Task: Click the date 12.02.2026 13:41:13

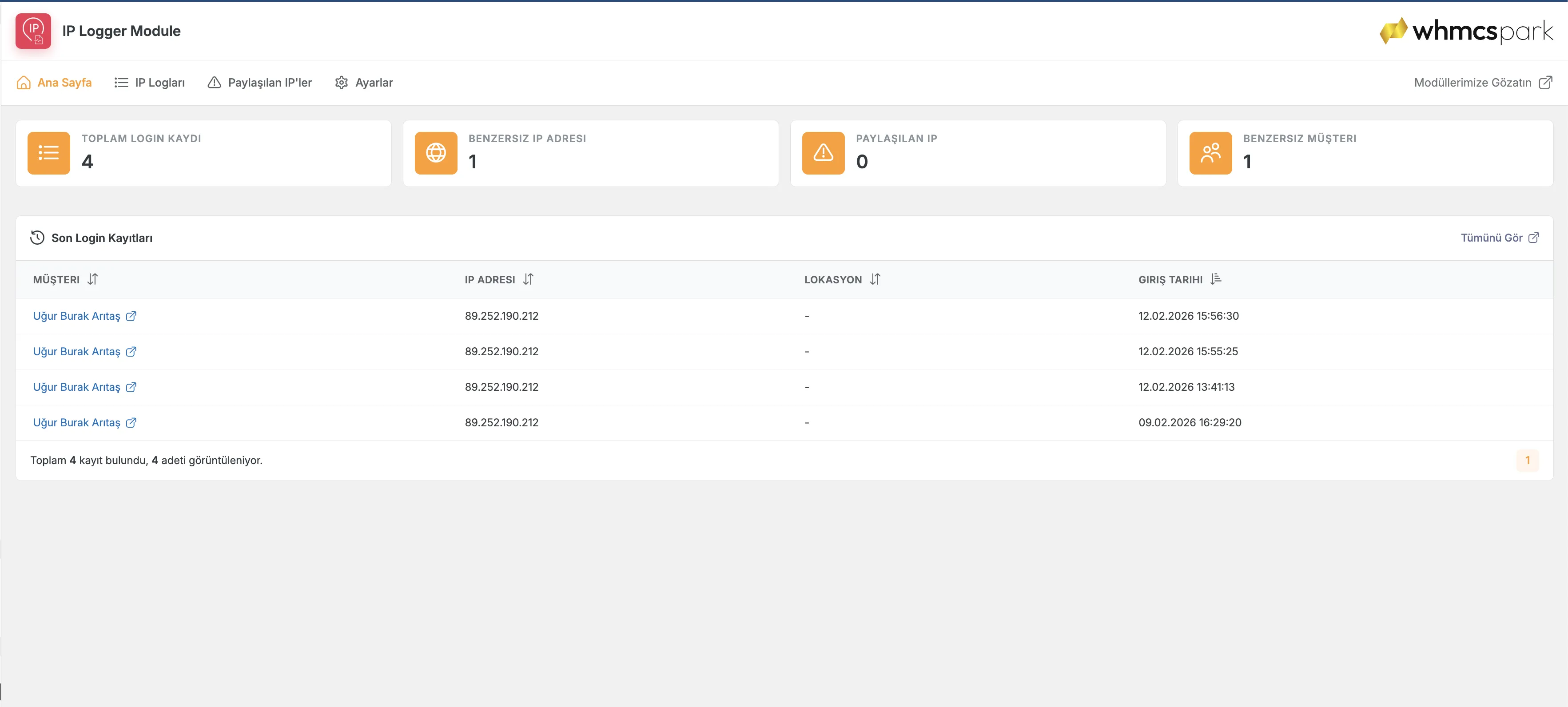Action: (x=1186, y=387)
